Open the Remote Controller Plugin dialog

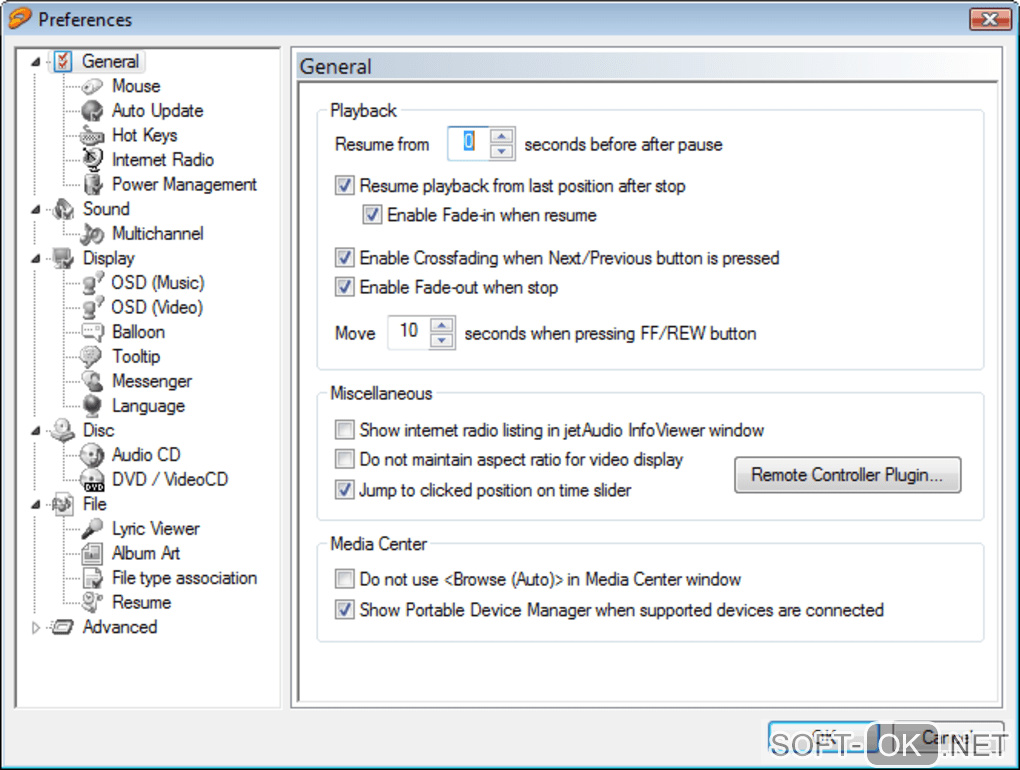tap(847, 475)
